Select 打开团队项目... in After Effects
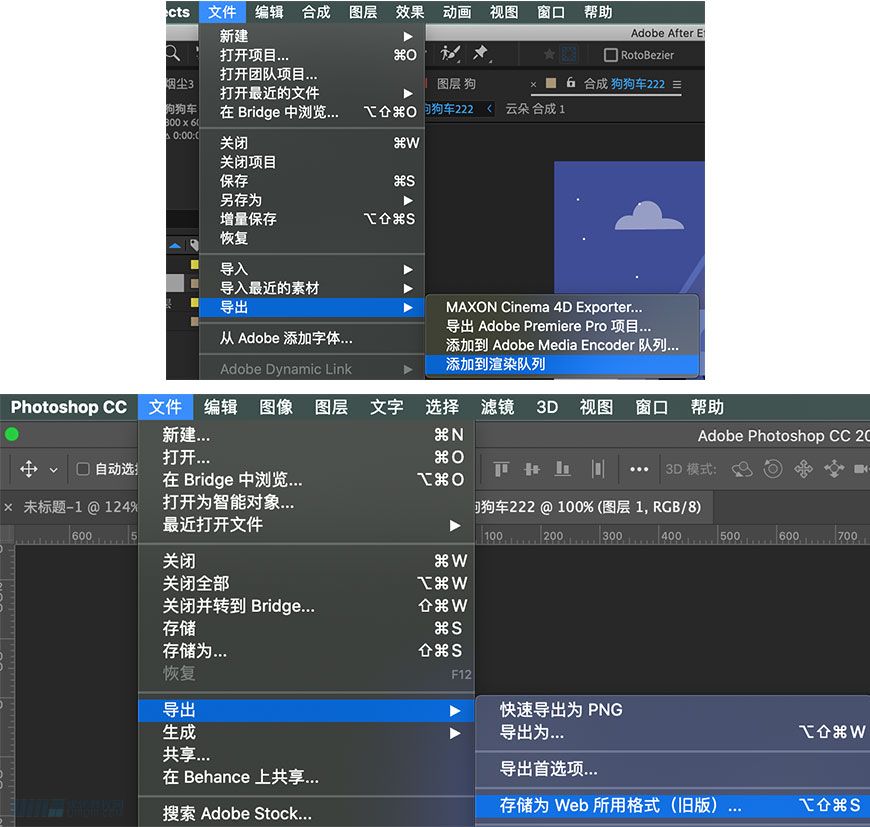 (312, 74)
